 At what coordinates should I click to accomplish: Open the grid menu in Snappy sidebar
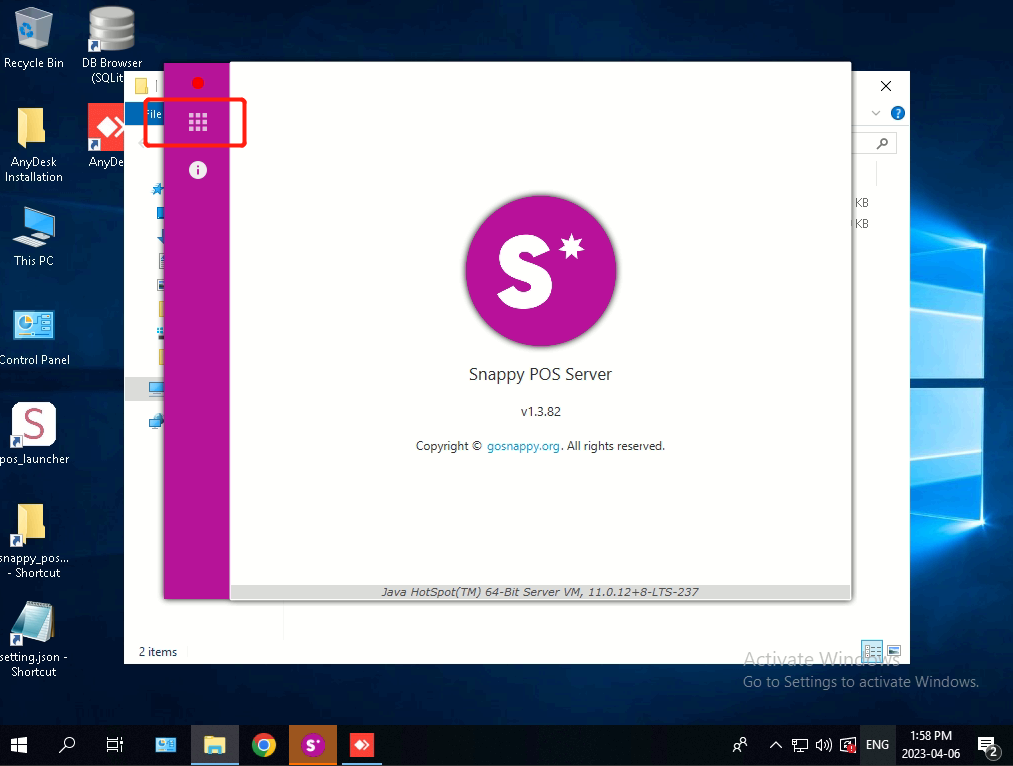tap(198, 122)
